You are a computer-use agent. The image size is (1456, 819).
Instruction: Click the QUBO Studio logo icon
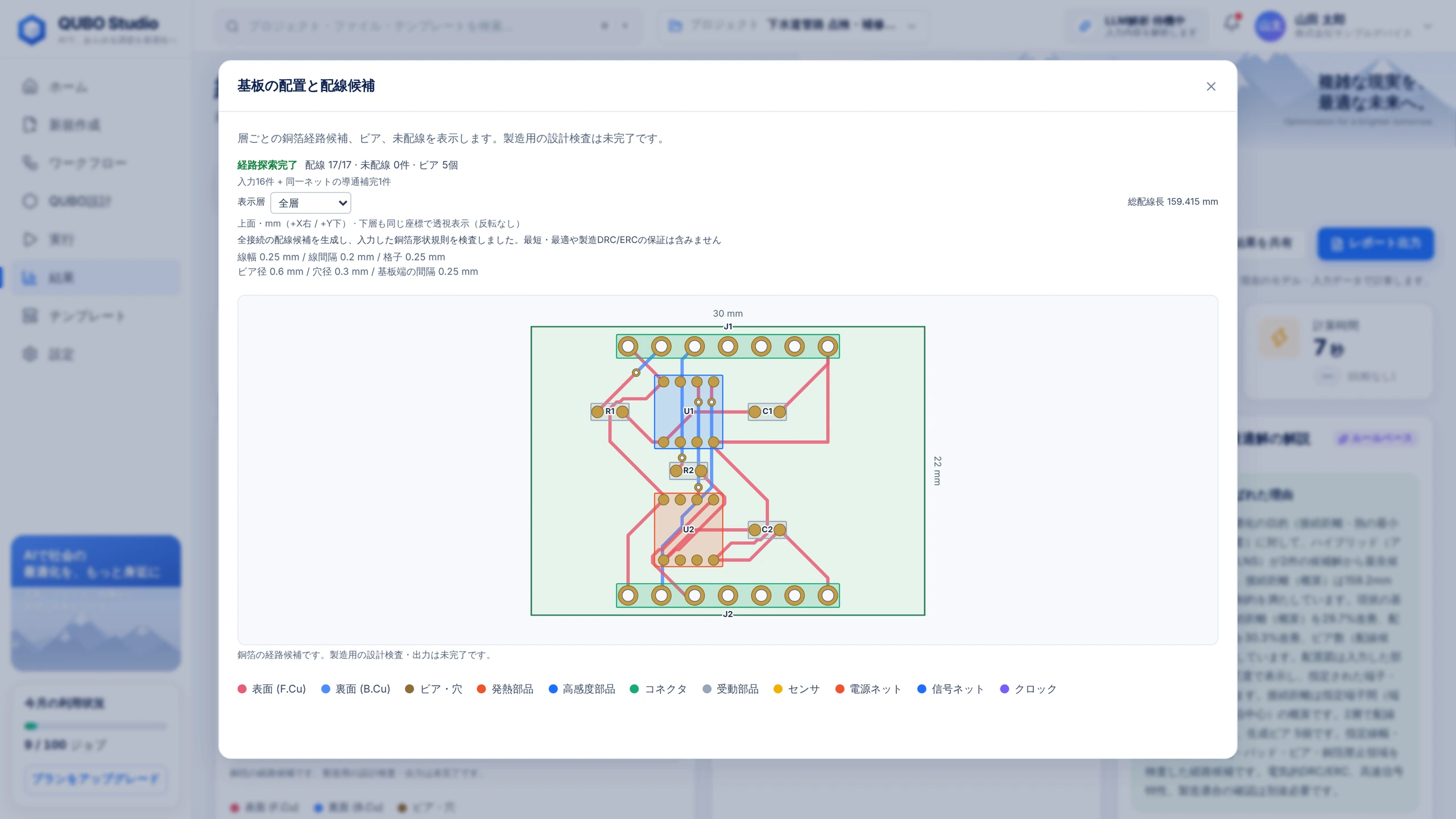click(31, 28)
